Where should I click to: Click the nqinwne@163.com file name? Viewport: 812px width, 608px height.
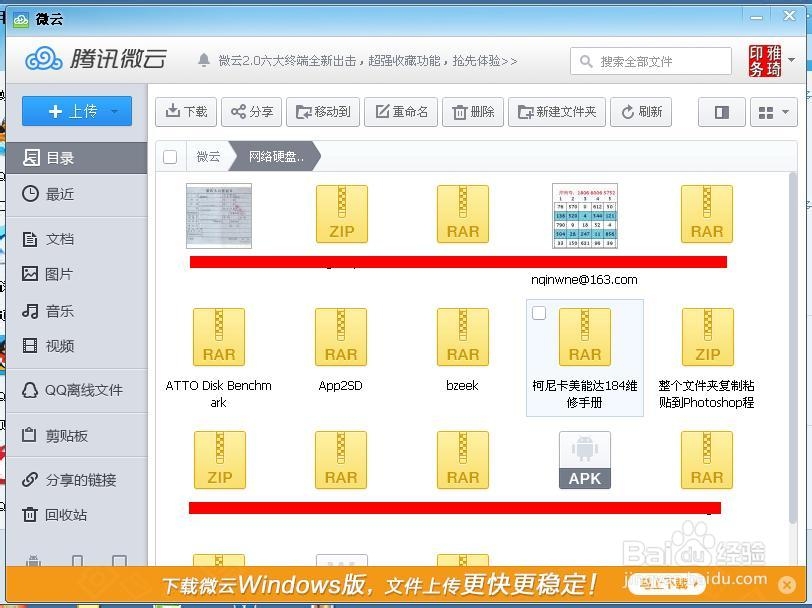(584, 280)
